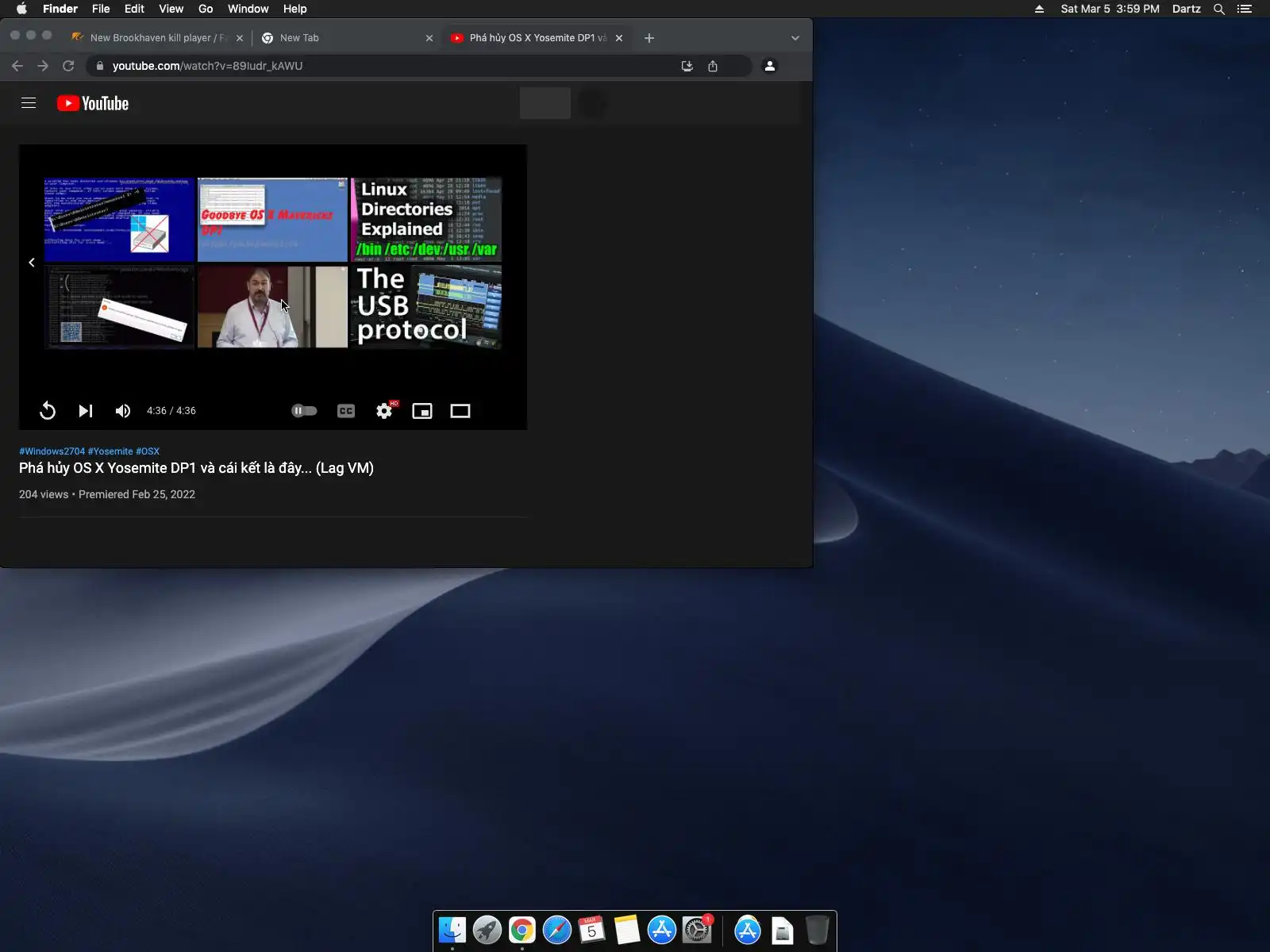Image resolution: width=1270 pixels, height=952 pixels.
Task: Focus the youtube.com address bar
Action: [389, 66]
